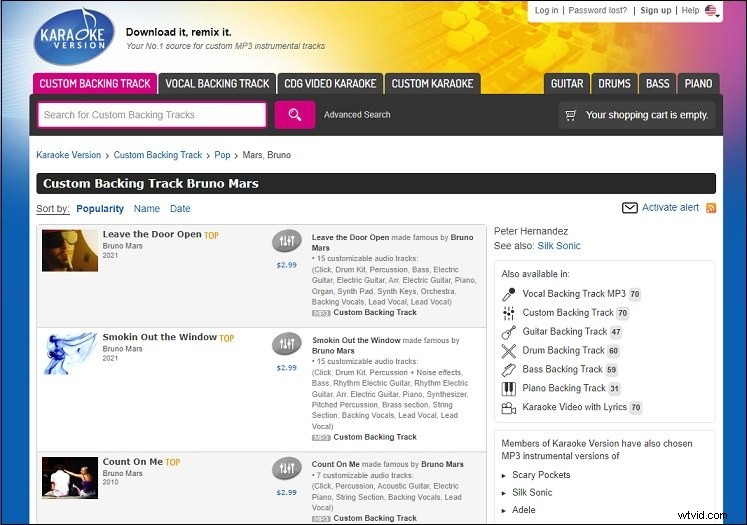The height and width of the screenshot is (525, 747).
Task: Switch to the Bass tab
Action: [x=657, y=84]
